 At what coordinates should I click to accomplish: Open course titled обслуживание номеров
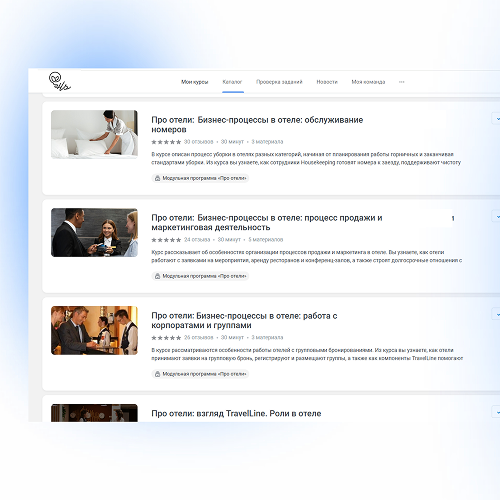pyautogui.click(x=257, y=125)
